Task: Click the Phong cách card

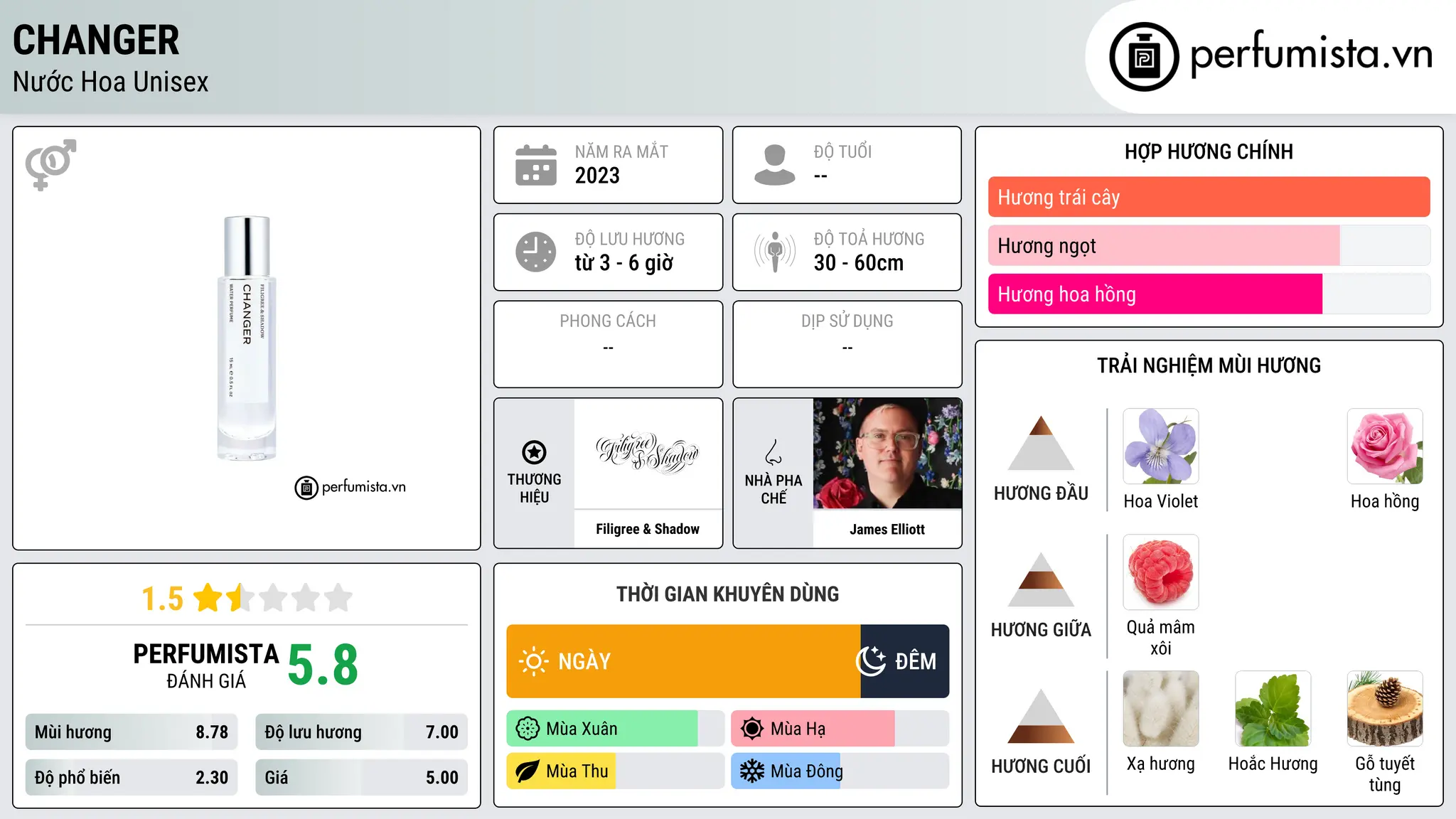Action: [608, 344]
